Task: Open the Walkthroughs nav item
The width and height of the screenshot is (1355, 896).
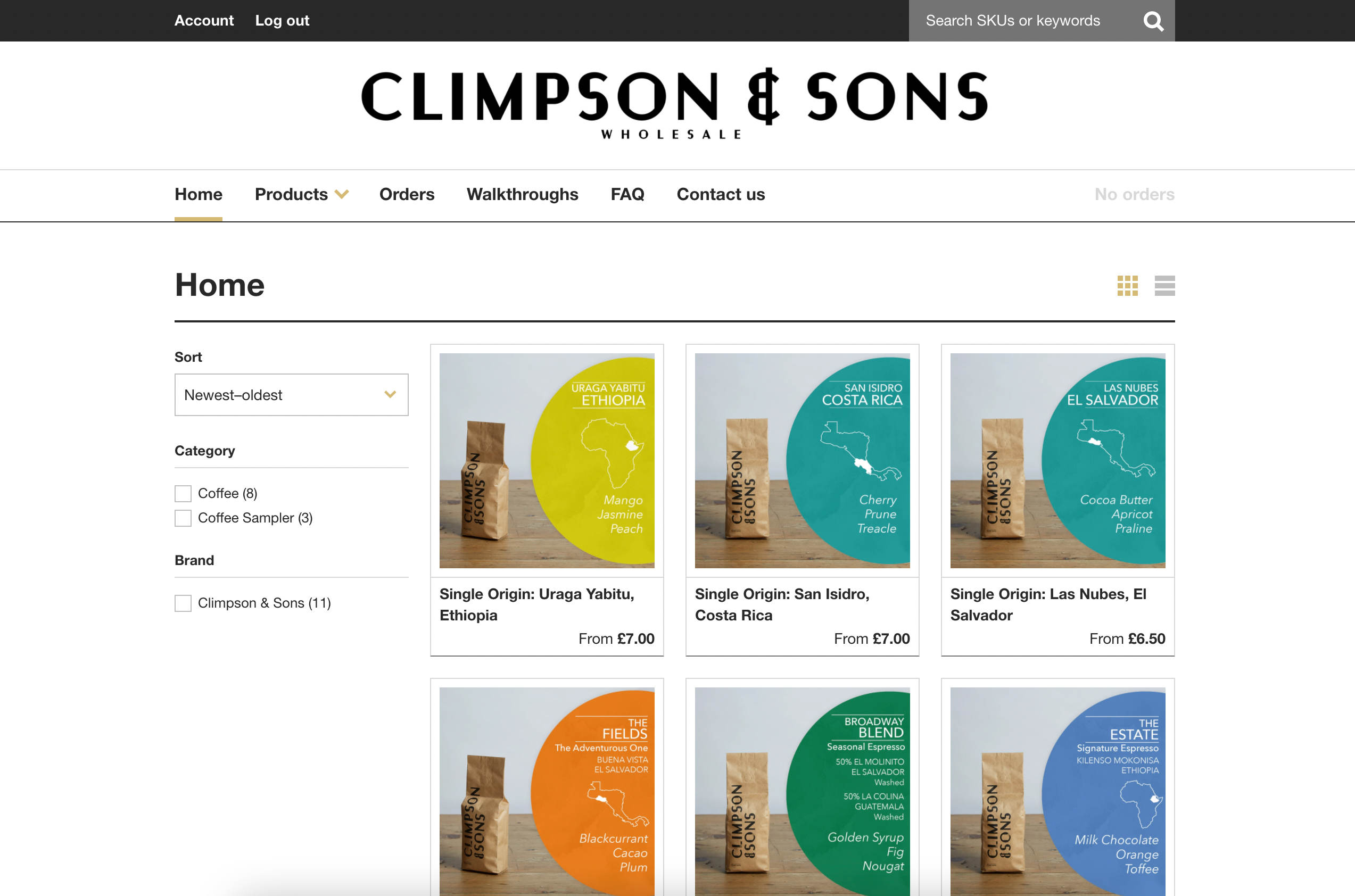Action: click(522, 194)
